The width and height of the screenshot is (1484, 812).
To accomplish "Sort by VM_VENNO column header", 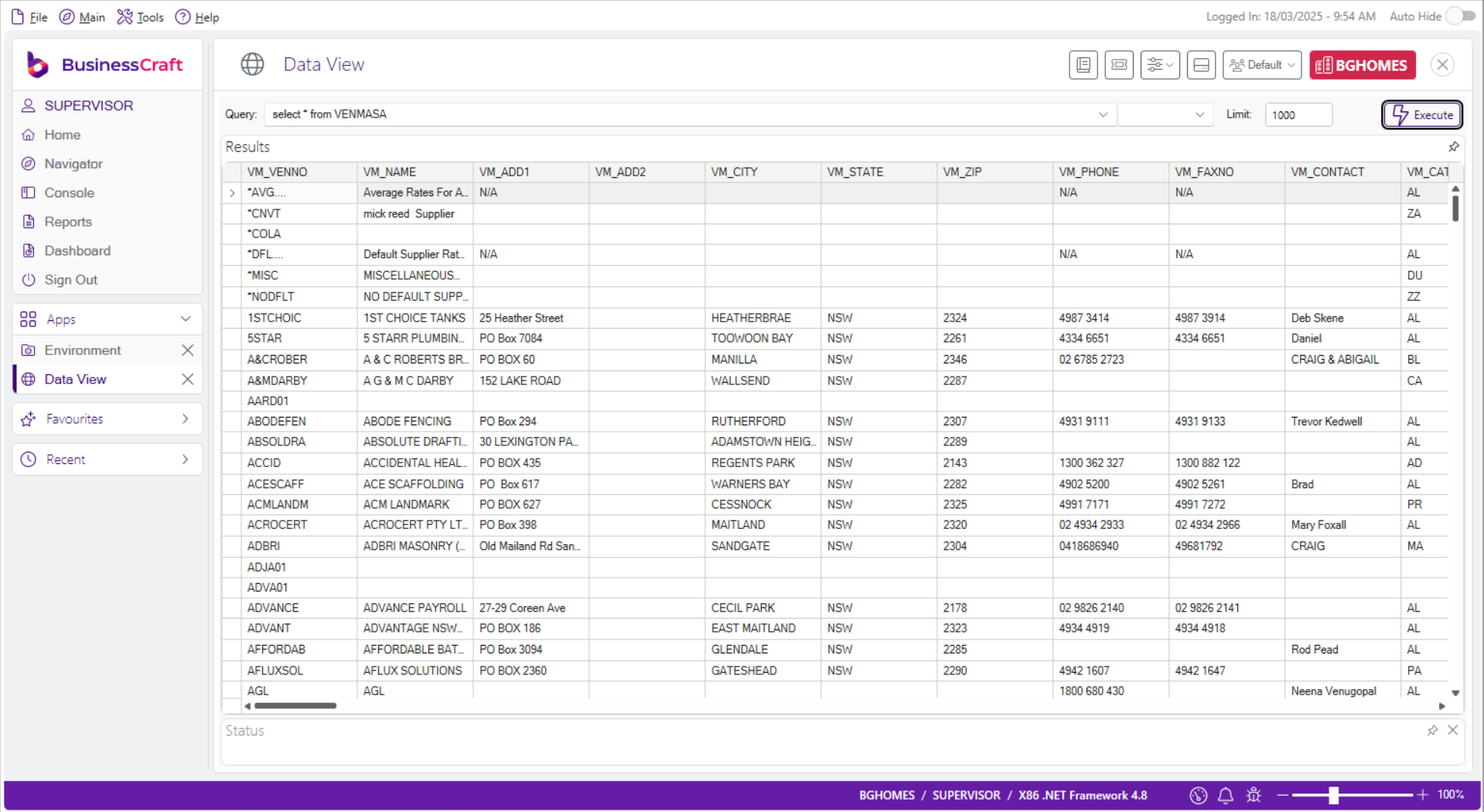I will [x=299, y=172].
